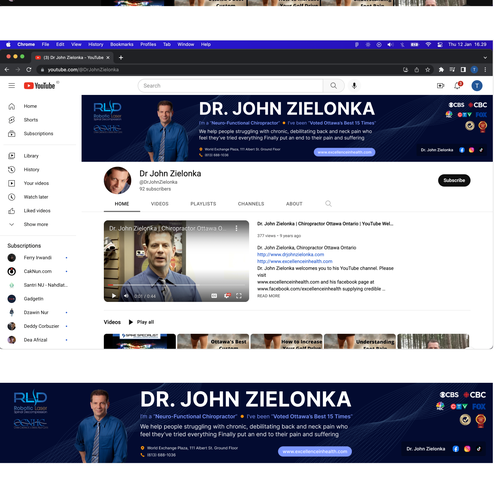
Task: Toggle captions on featured video
Action: pyautogui.click(x=214, y=295)
